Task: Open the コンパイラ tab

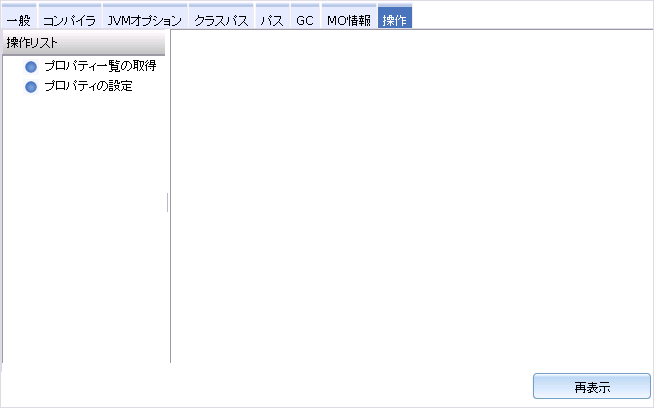Action: tap(69, 20)
